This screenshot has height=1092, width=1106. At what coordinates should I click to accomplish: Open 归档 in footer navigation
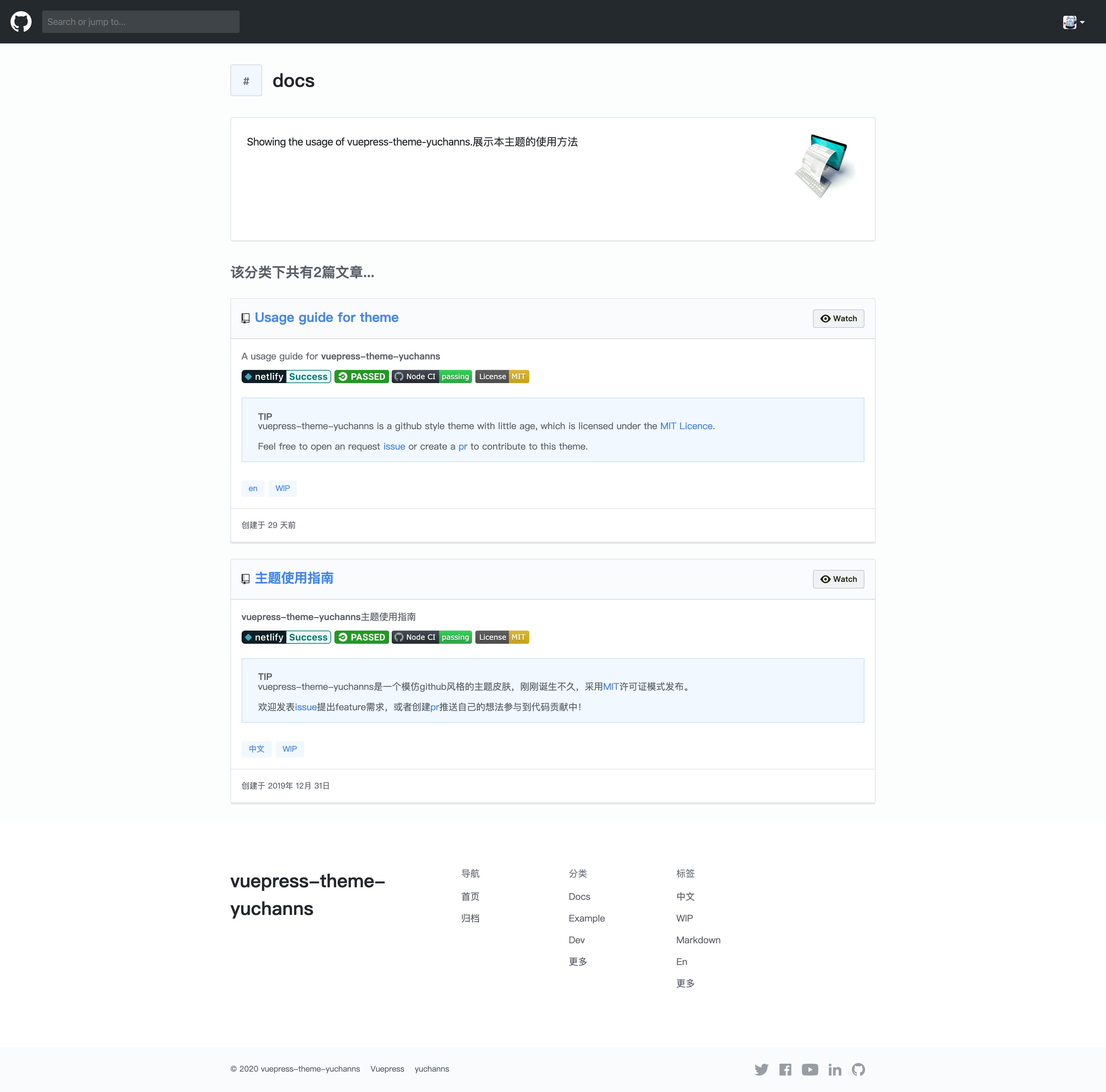point(470,918)
